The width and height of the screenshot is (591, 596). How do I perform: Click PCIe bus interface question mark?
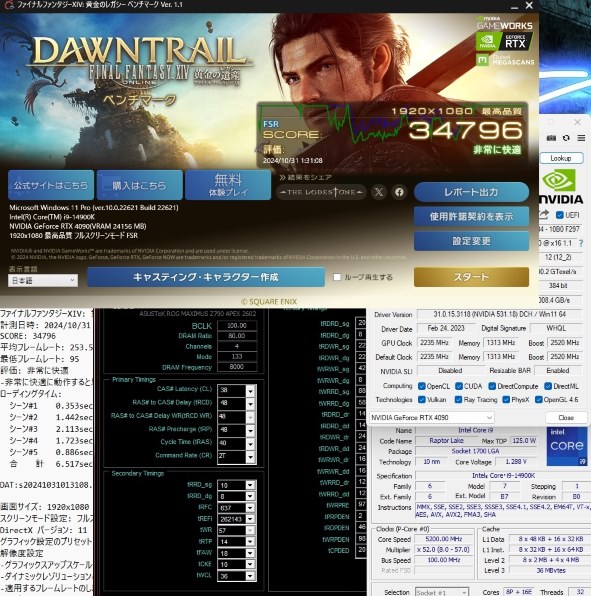(580, 243)
